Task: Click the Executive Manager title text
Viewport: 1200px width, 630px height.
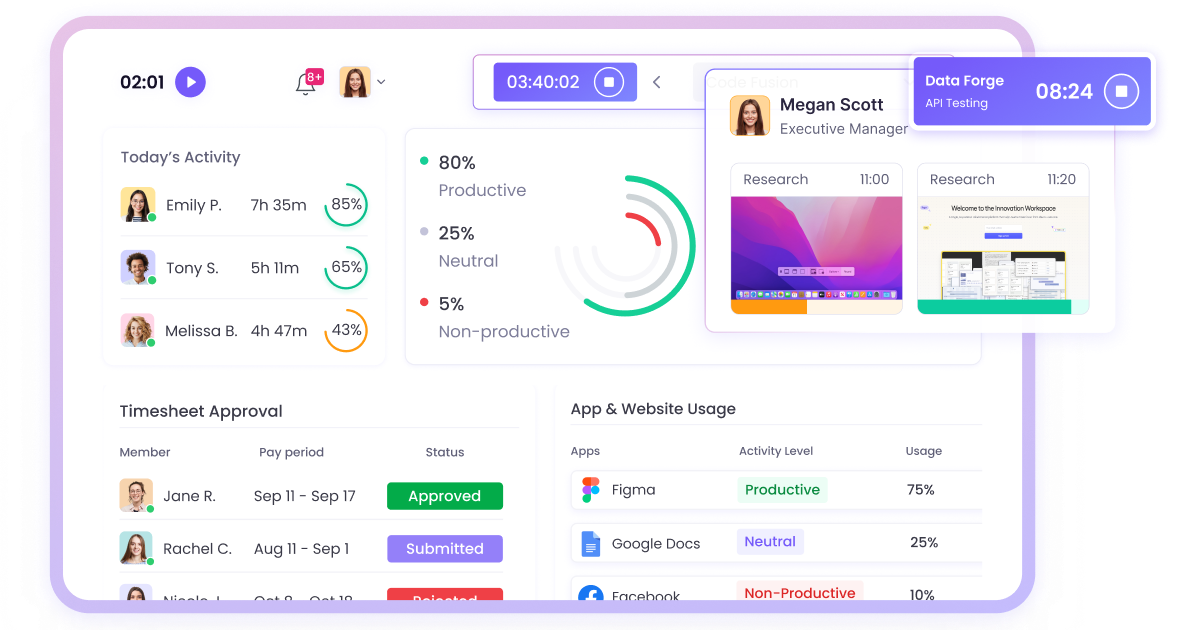Action: [844, 129]
